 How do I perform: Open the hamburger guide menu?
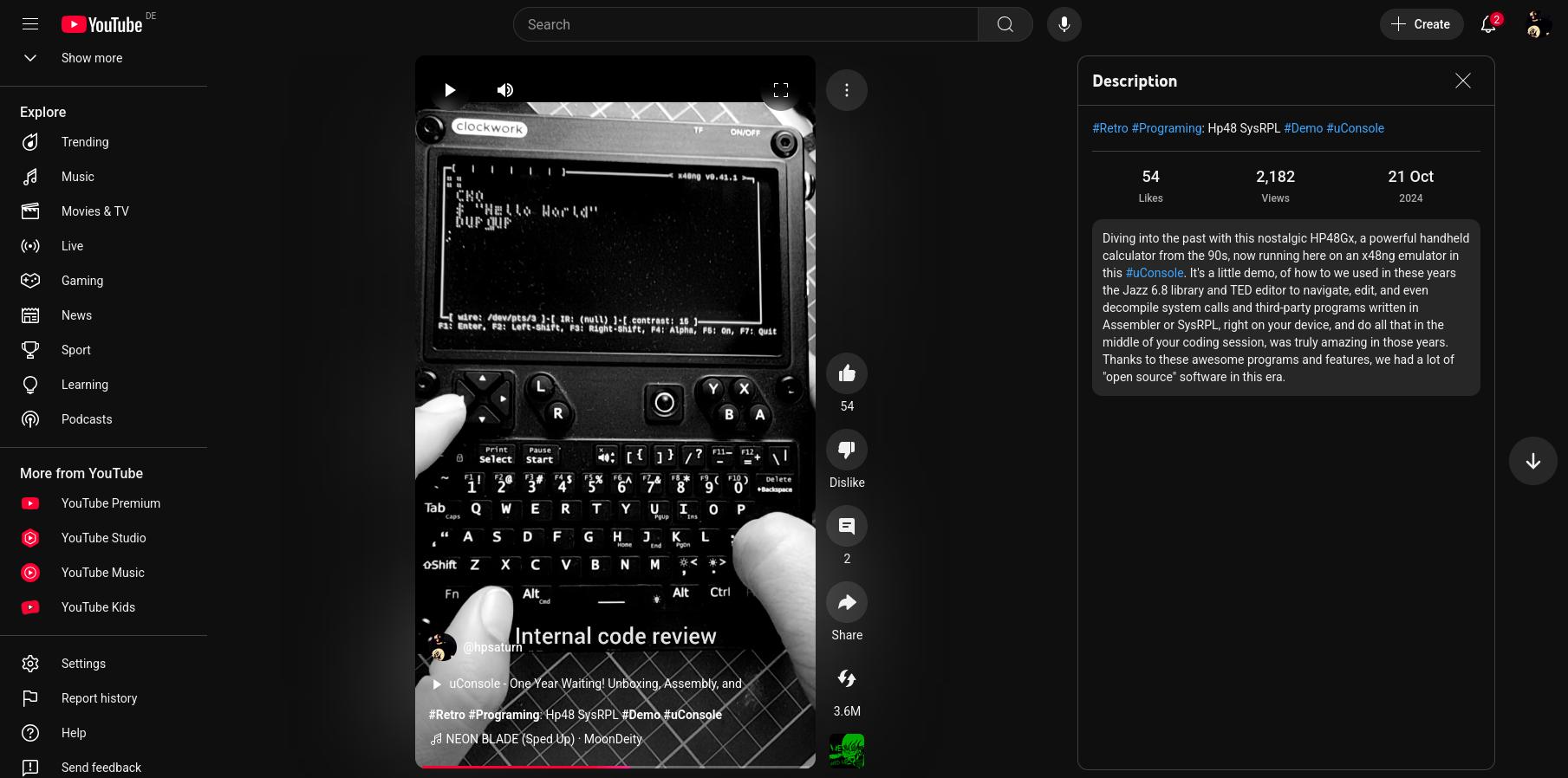tap(30, 24)
